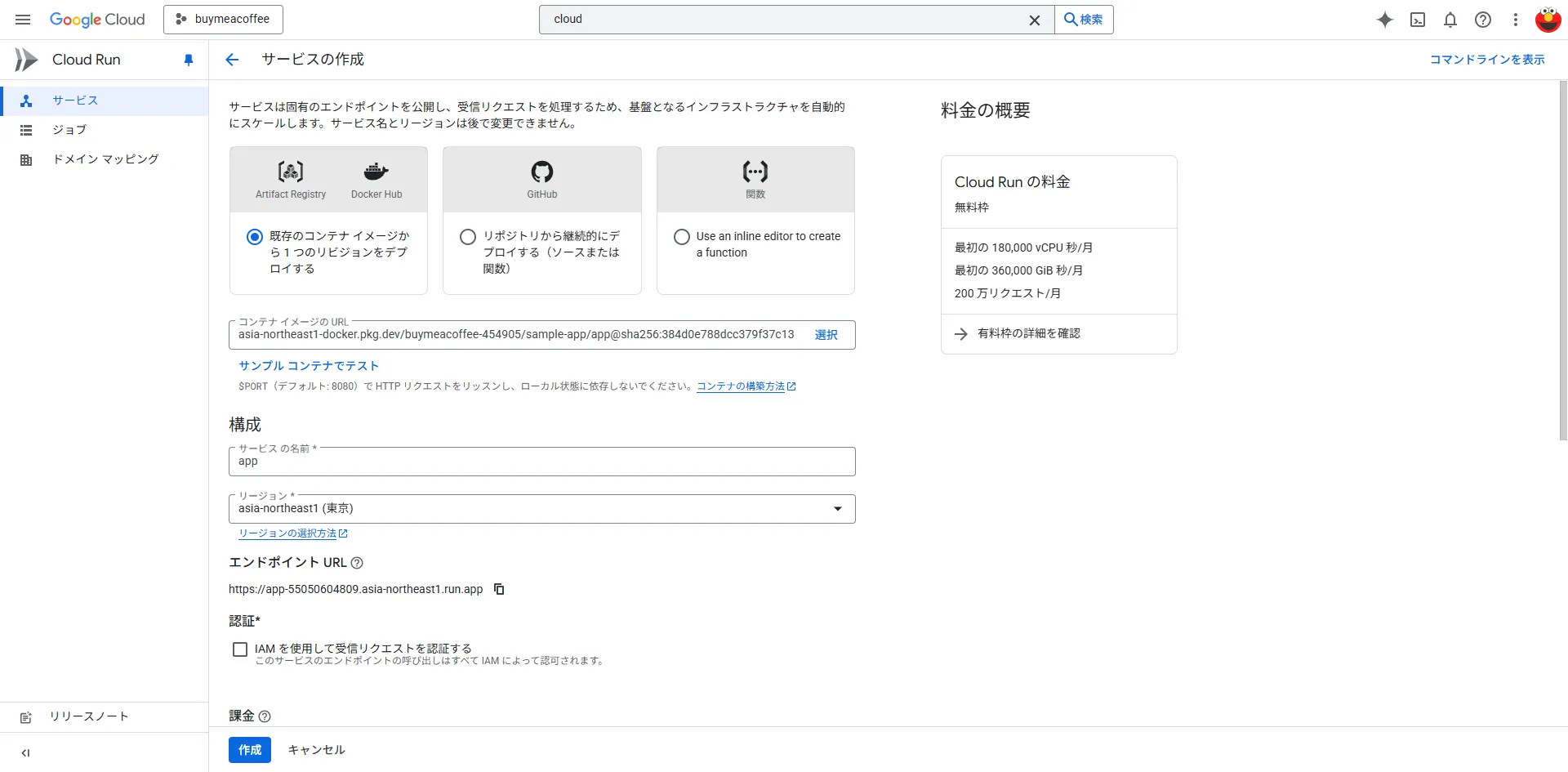The width and height of the screenshot is (1568, 772).
Task: Open the three-dot overflow menu
Action: click(1516, 20)
